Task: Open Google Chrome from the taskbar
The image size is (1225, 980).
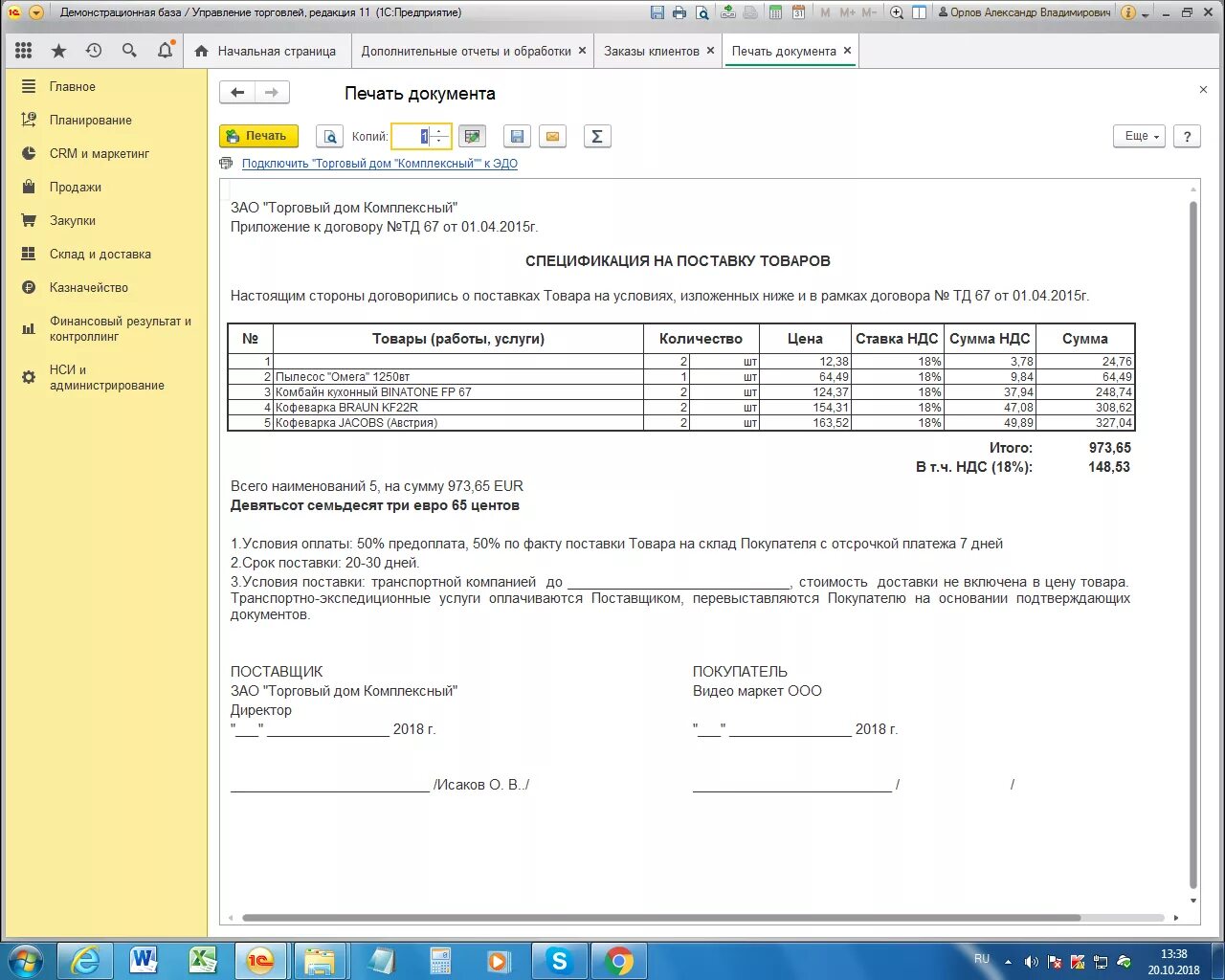Action: pyautogui.click(x=618, y=961)
